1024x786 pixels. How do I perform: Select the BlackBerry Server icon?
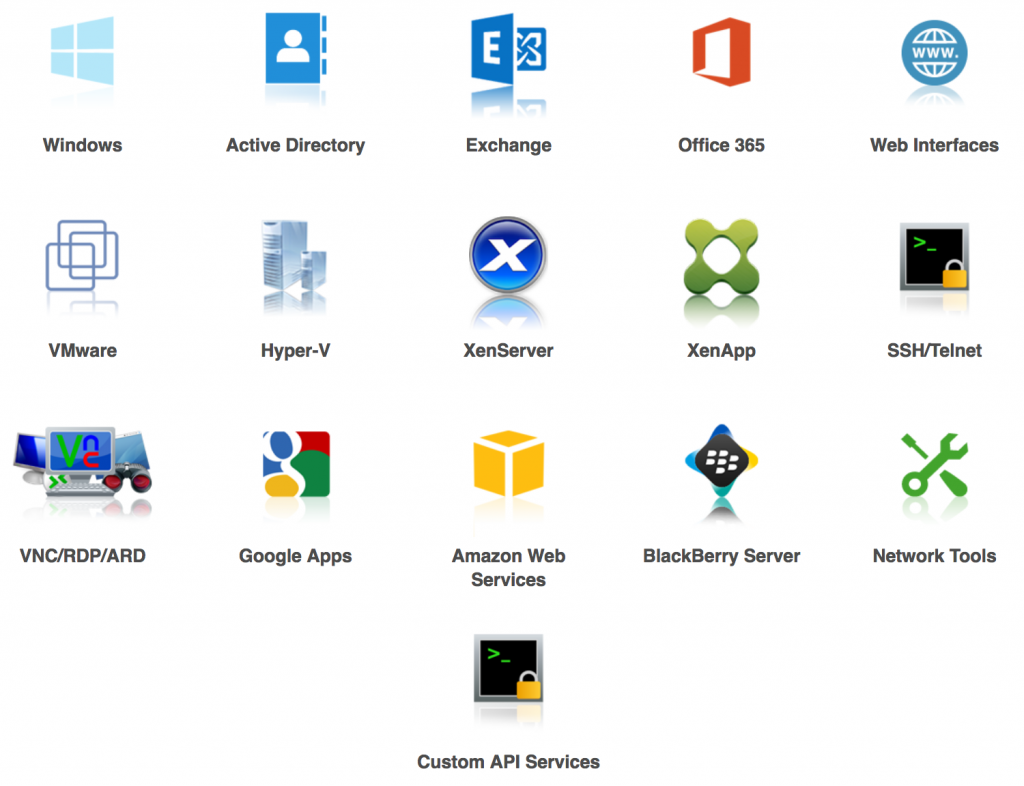pos(722,462)
